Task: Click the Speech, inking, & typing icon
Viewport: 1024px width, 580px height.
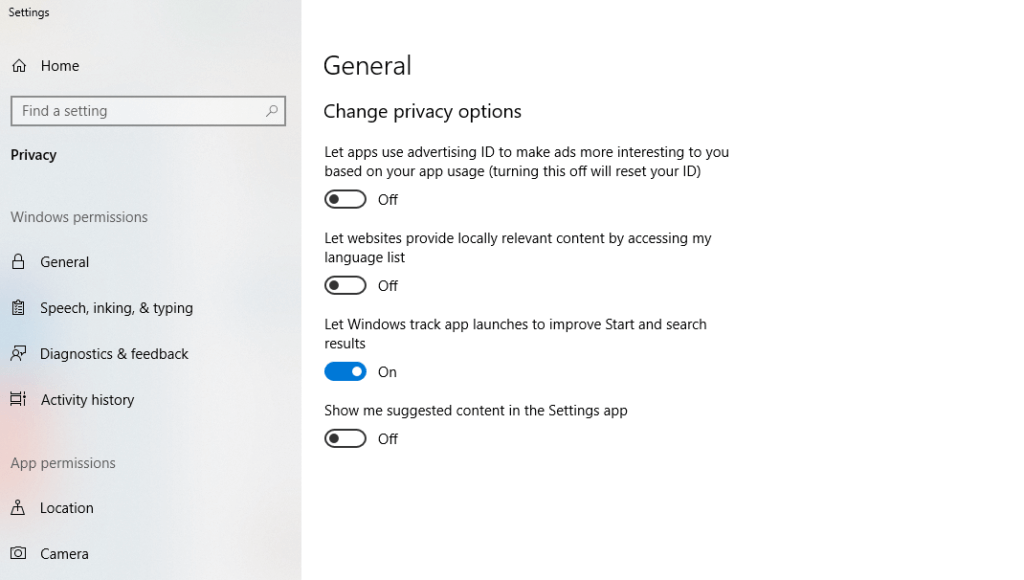Action: [16, 308]
